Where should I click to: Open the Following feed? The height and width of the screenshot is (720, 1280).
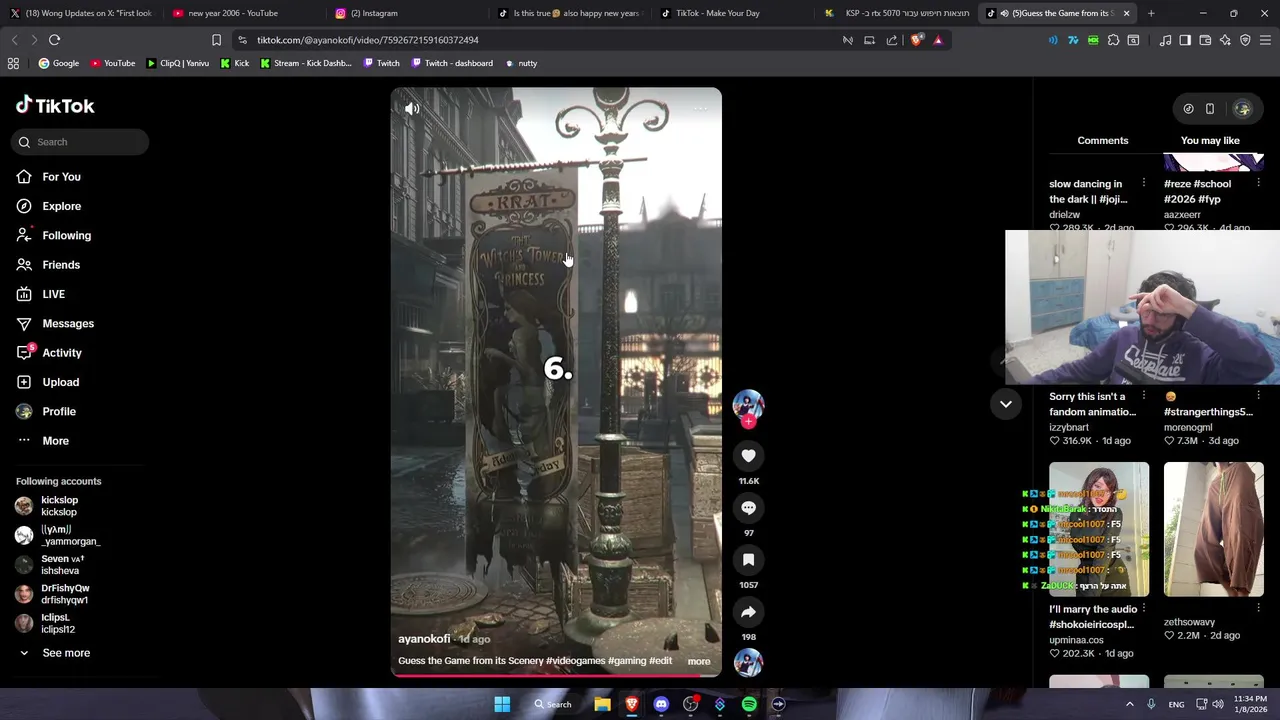(66, 235)
